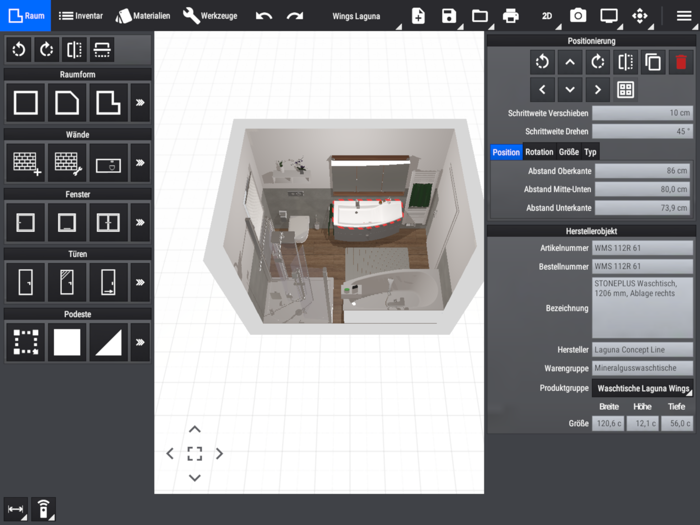Duplicate object with copy icon
Screen dimensions: 700x525
pos(653,62)
